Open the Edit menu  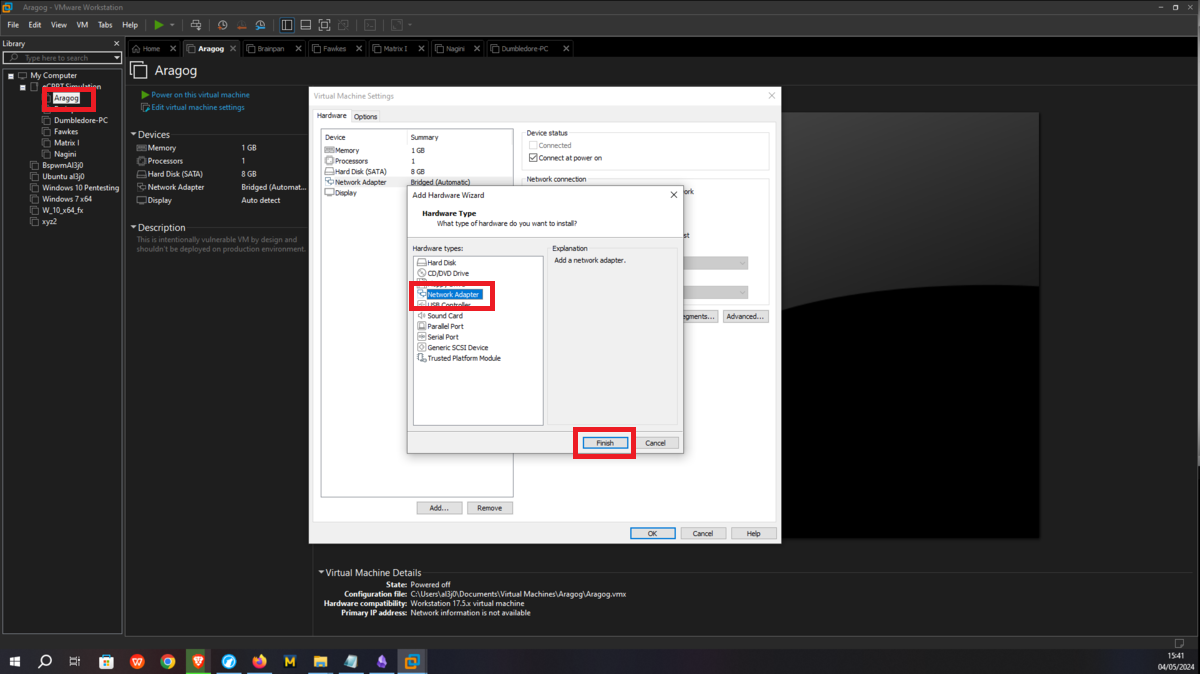tap(35, 24)
